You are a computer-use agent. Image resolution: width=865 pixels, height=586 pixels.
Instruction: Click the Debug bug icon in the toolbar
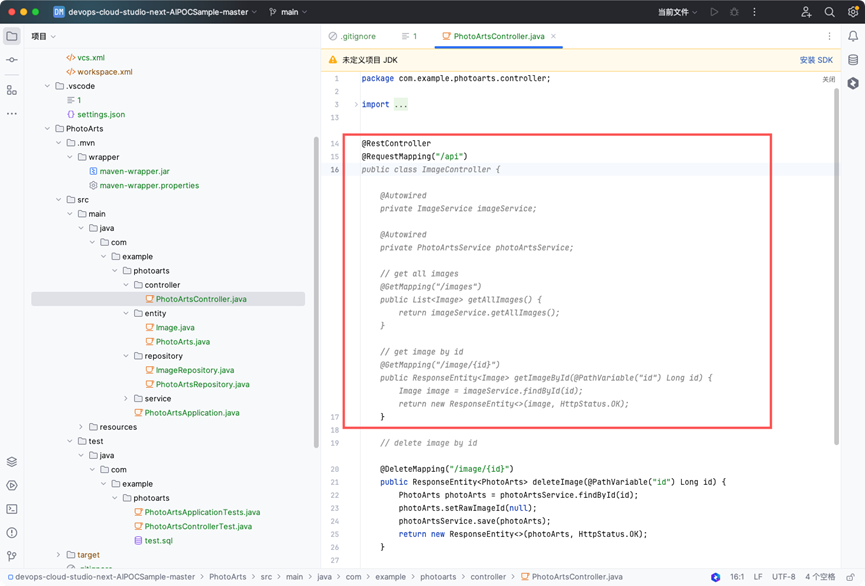pos(734,12)
